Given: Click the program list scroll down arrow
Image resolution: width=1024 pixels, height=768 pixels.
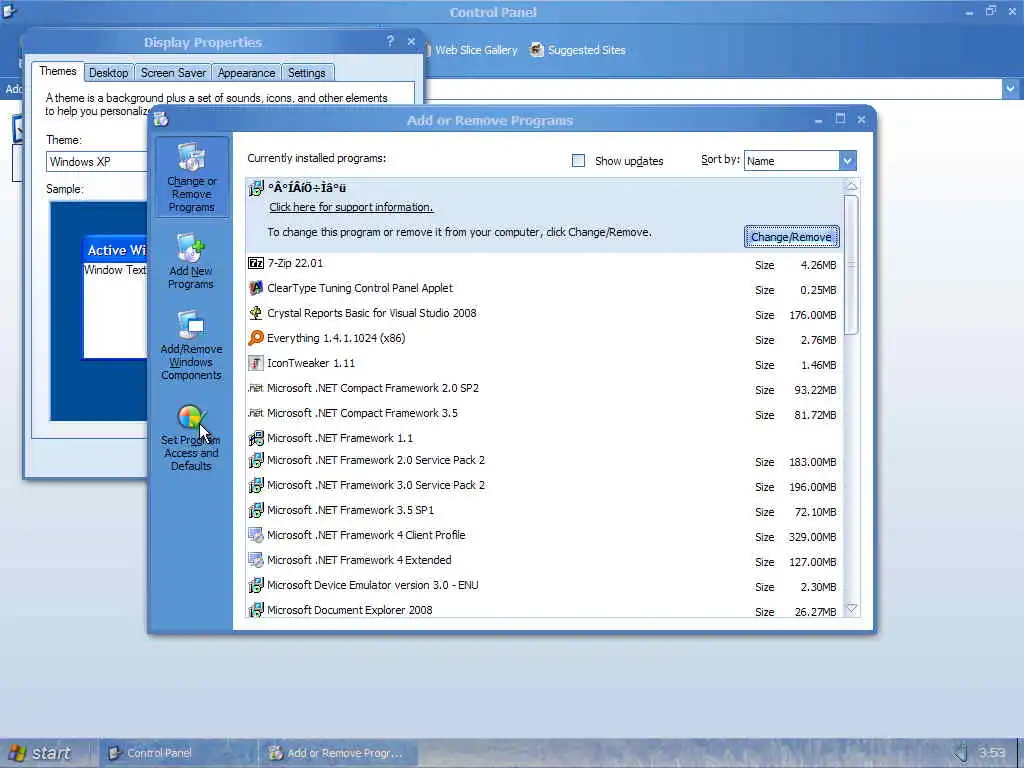Looking at the screenshot, I should pyautogui.click(x=852, y=608).
